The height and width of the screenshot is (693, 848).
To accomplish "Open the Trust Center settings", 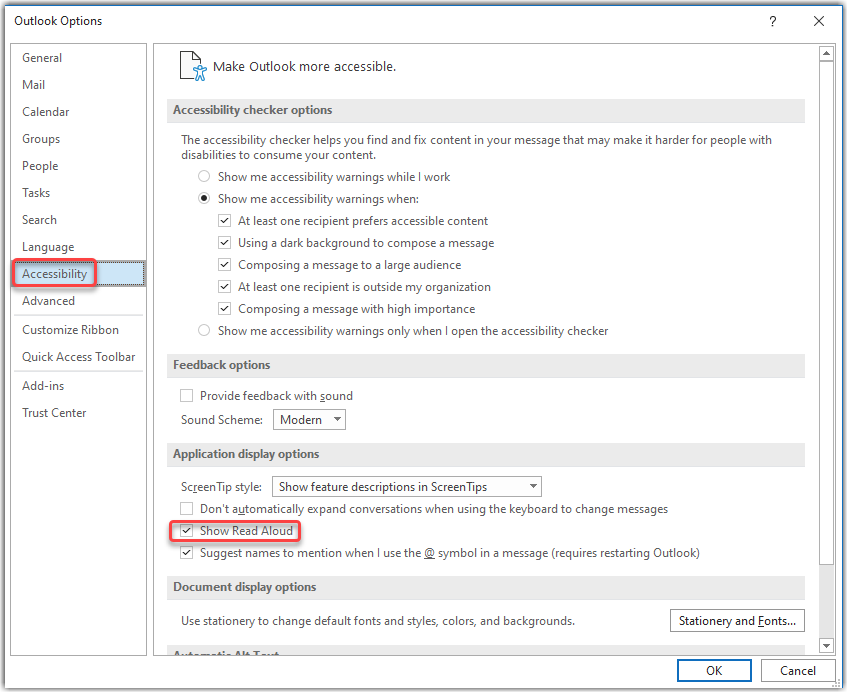I will 54,412.
